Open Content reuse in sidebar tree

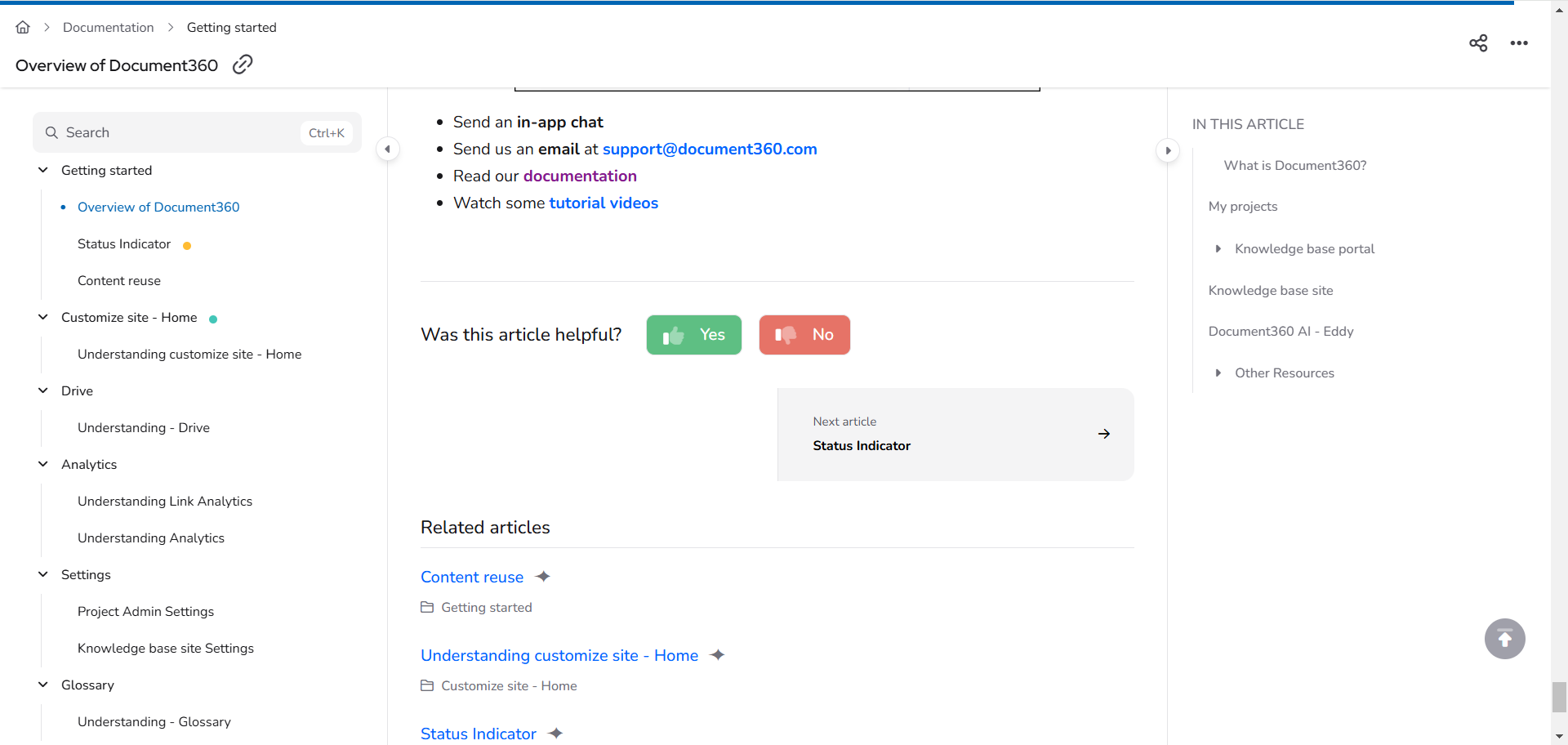click(x=119, y=280)
